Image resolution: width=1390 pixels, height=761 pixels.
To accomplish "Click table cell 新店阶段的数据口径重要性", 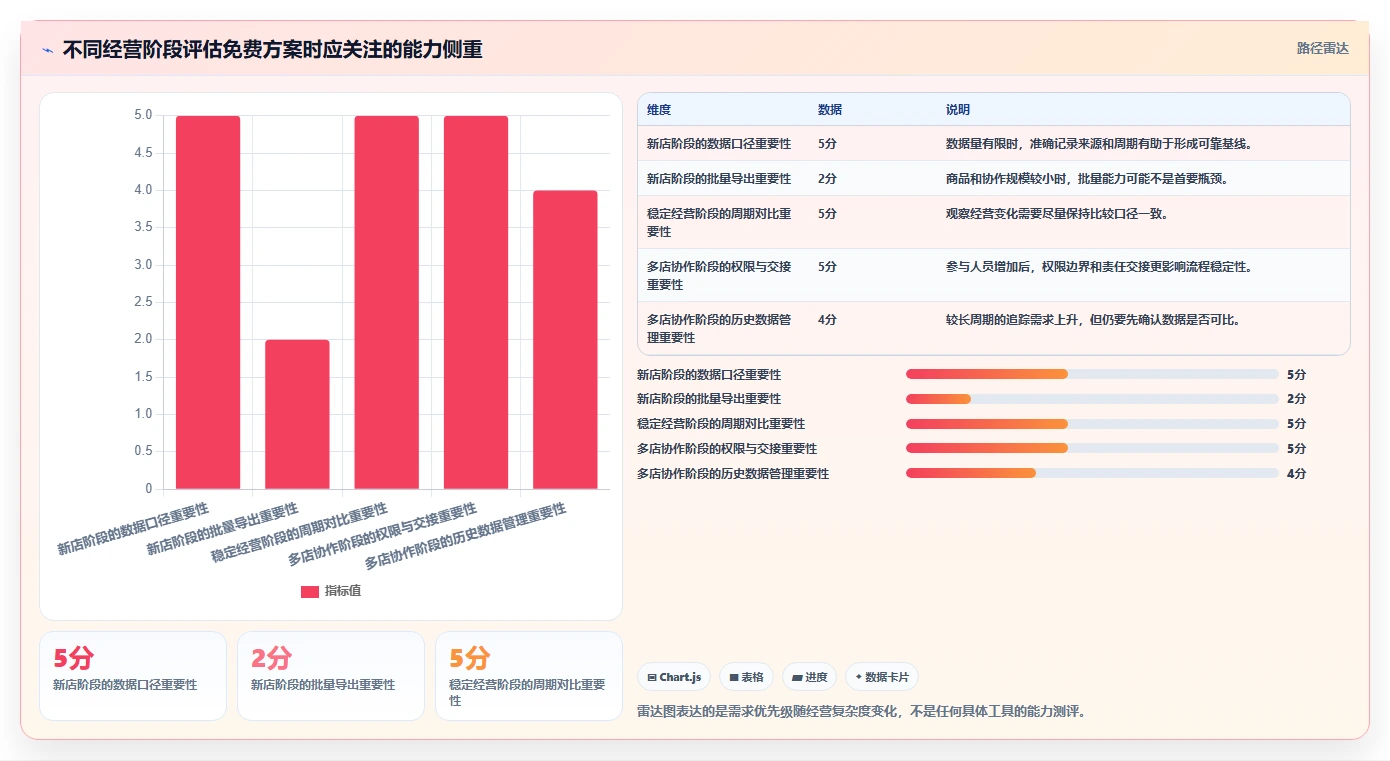I will [719, 144].
